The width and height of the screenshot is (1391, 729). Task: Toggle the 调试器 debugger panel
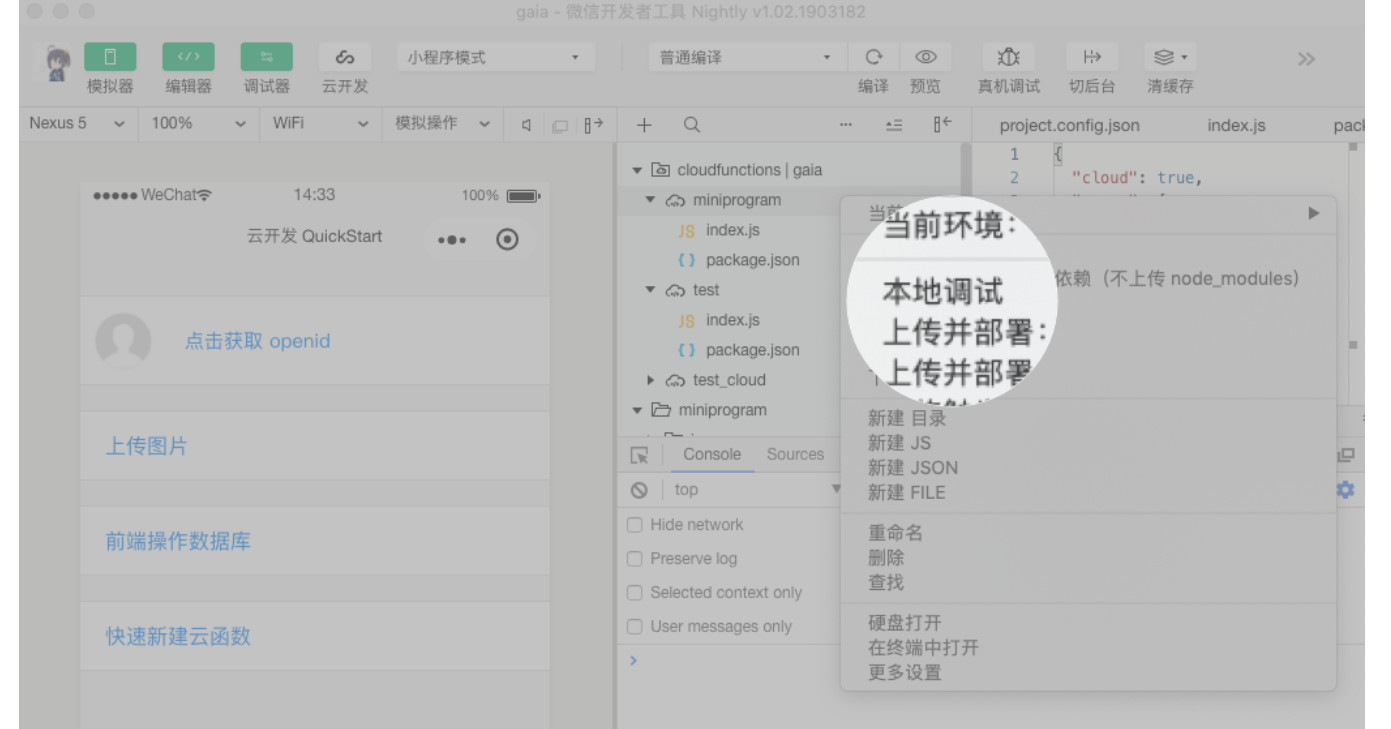pos(267,57)
